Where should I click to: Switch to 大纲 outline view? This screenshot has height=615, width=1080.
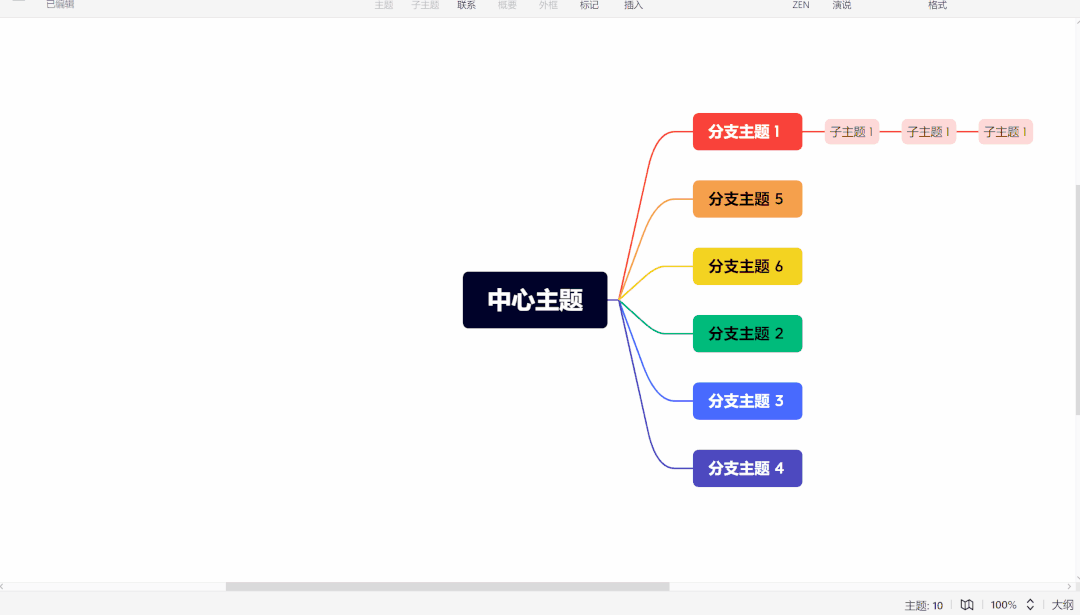tap(1062, 605)
